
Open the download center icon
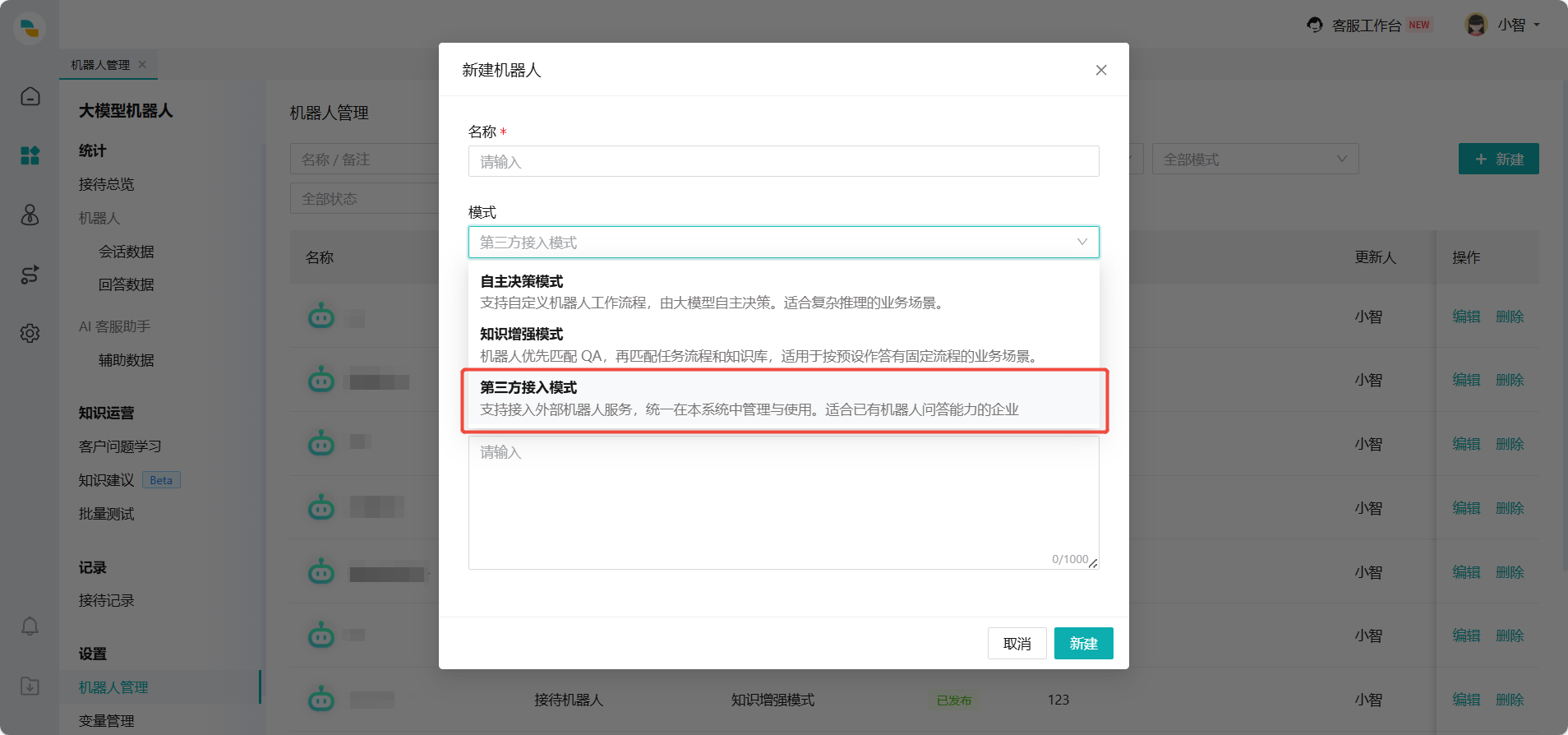[30, 686]
